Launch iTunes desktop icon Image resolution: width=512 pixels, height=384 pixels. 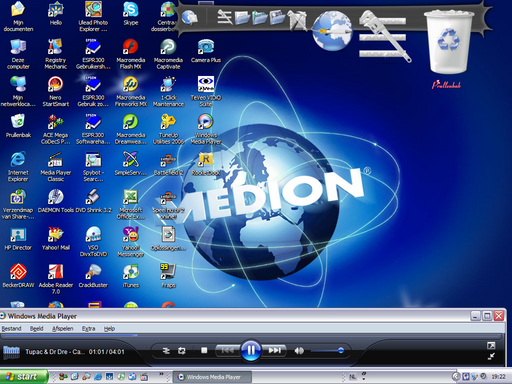coord(131,276)
